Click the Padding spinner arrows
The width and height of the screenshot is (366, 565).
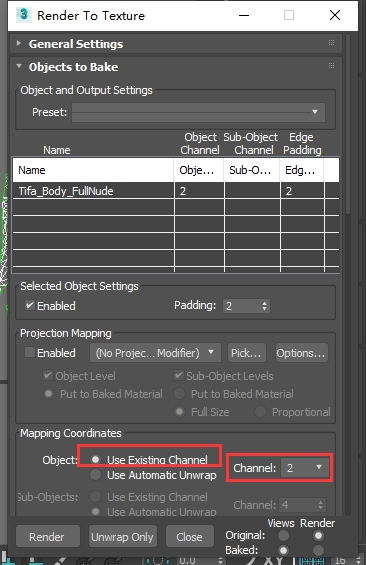[x=265, y=306]
